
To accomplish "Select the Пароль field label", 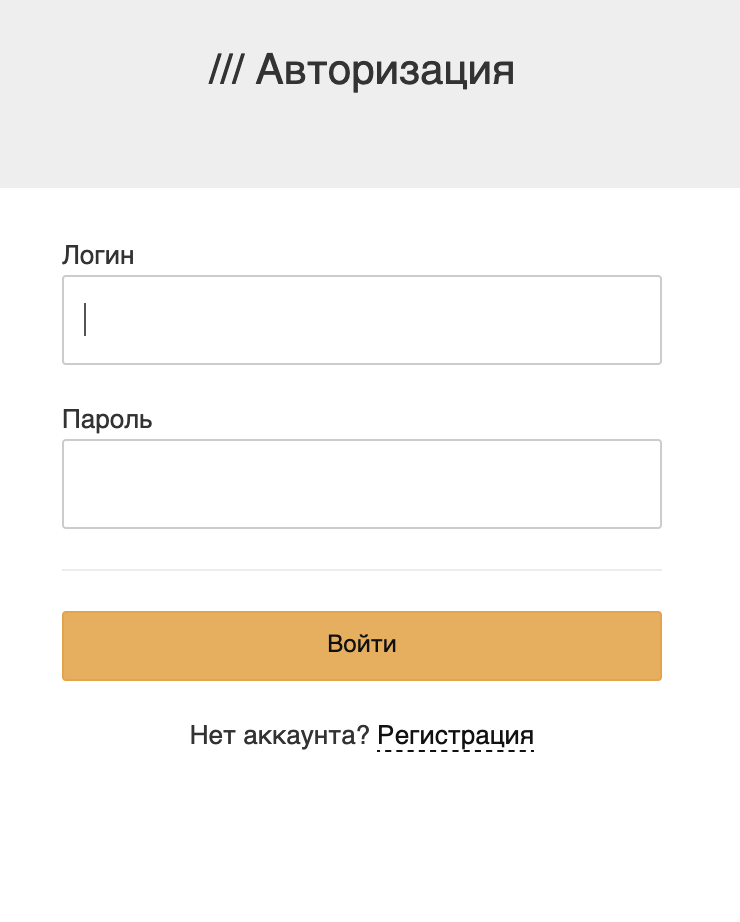I will (107, 419).
